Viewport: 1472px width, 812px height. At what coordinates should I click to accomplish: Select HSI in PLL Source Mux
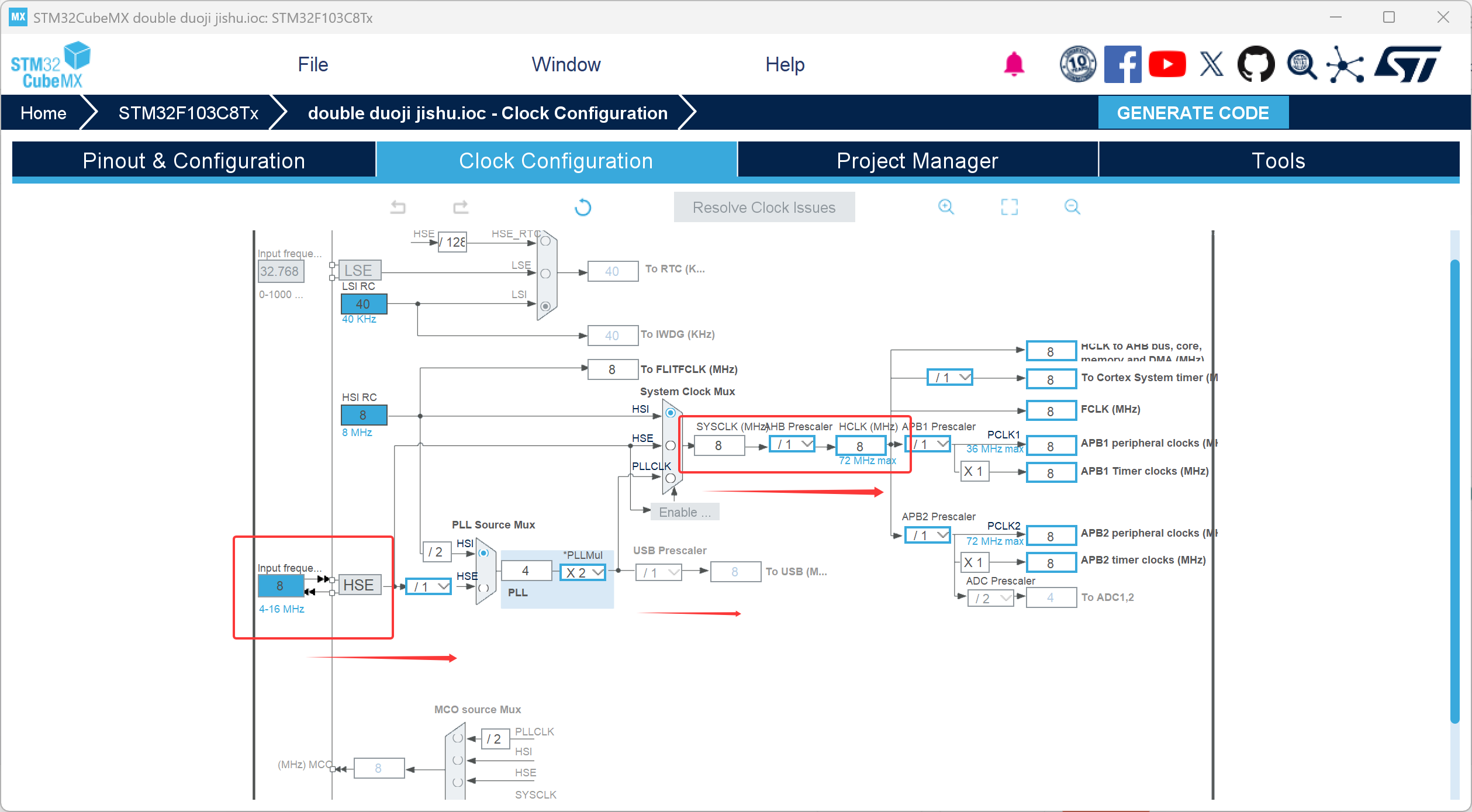tap(483, 553)
